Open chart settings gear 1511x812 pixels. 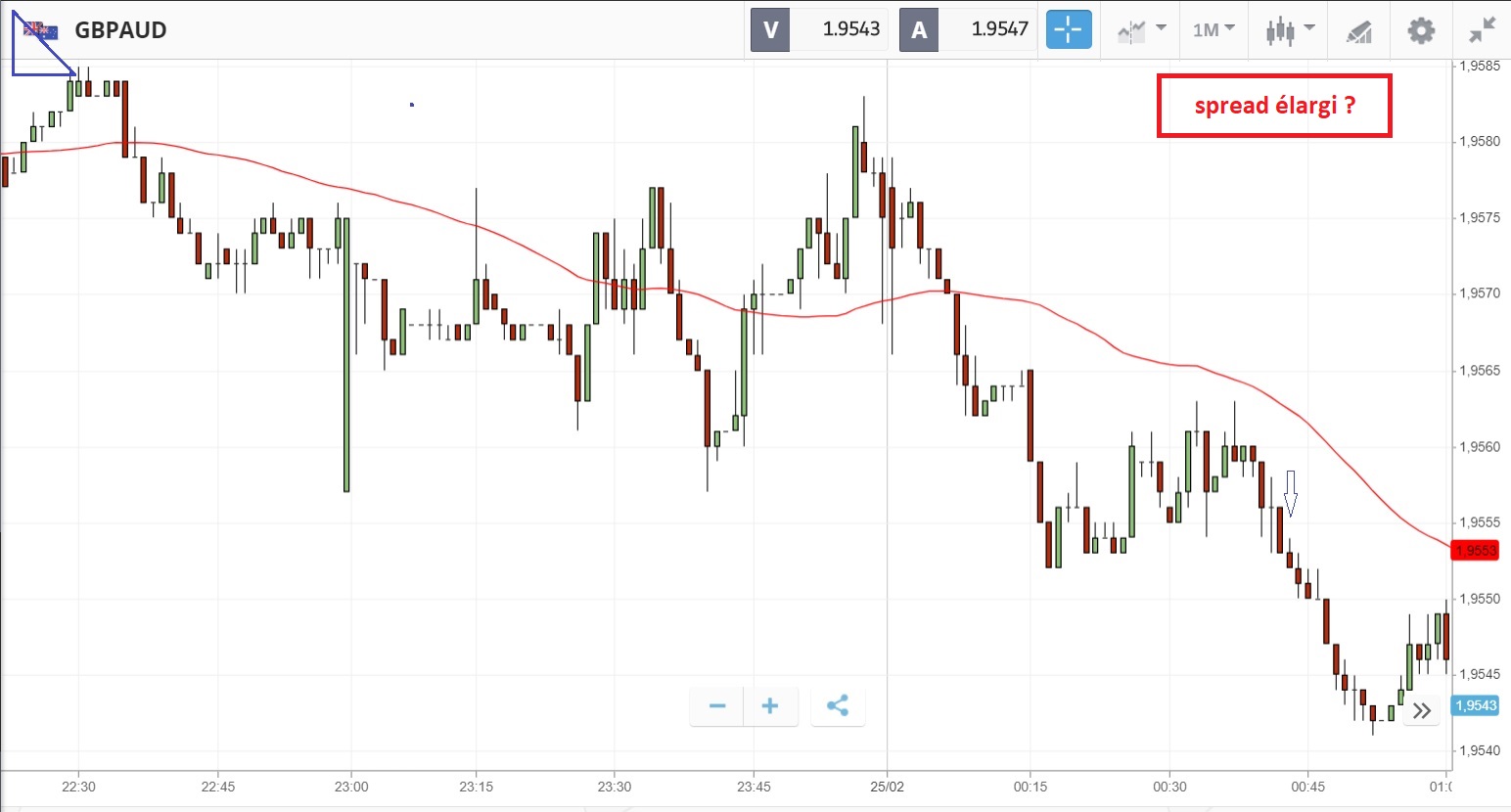click(1421, 30)
